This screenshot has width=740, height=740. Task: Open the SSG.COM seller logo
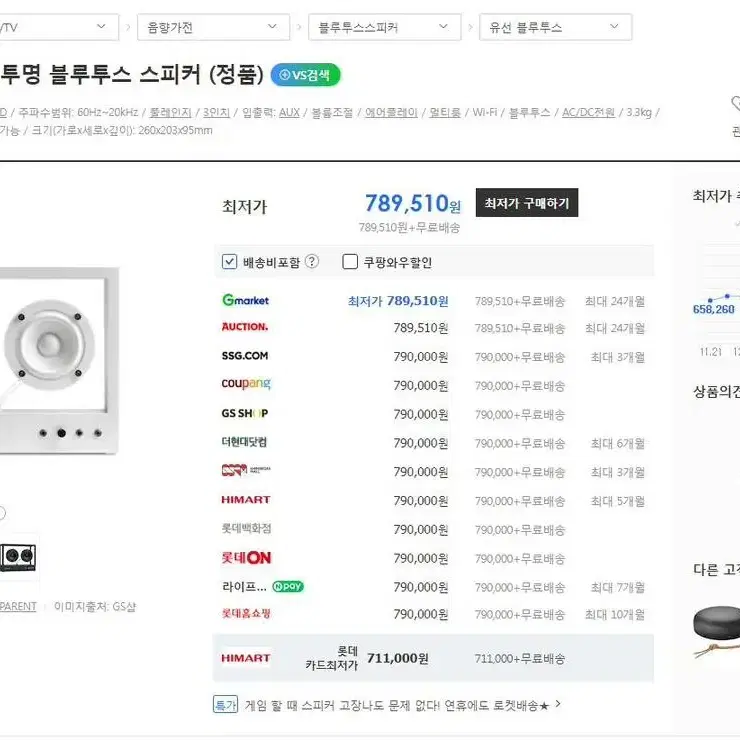pos(244,356)
